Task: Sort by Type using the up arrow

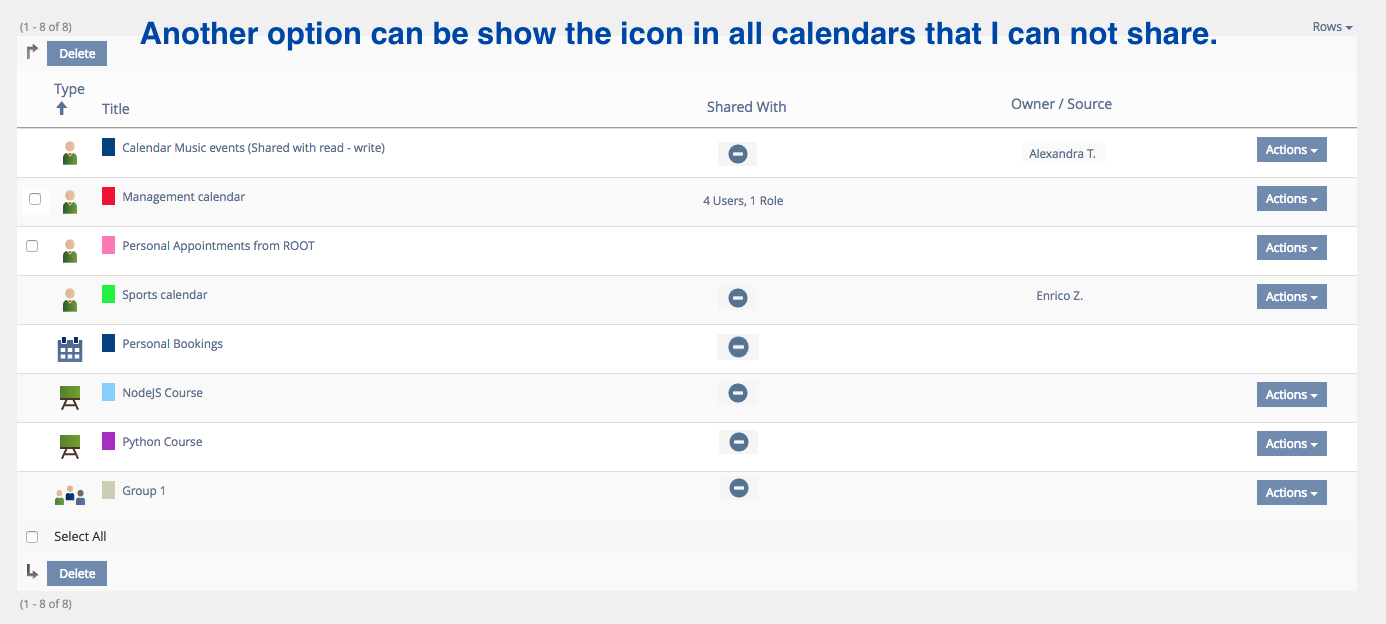Action: tap(62, 108)
